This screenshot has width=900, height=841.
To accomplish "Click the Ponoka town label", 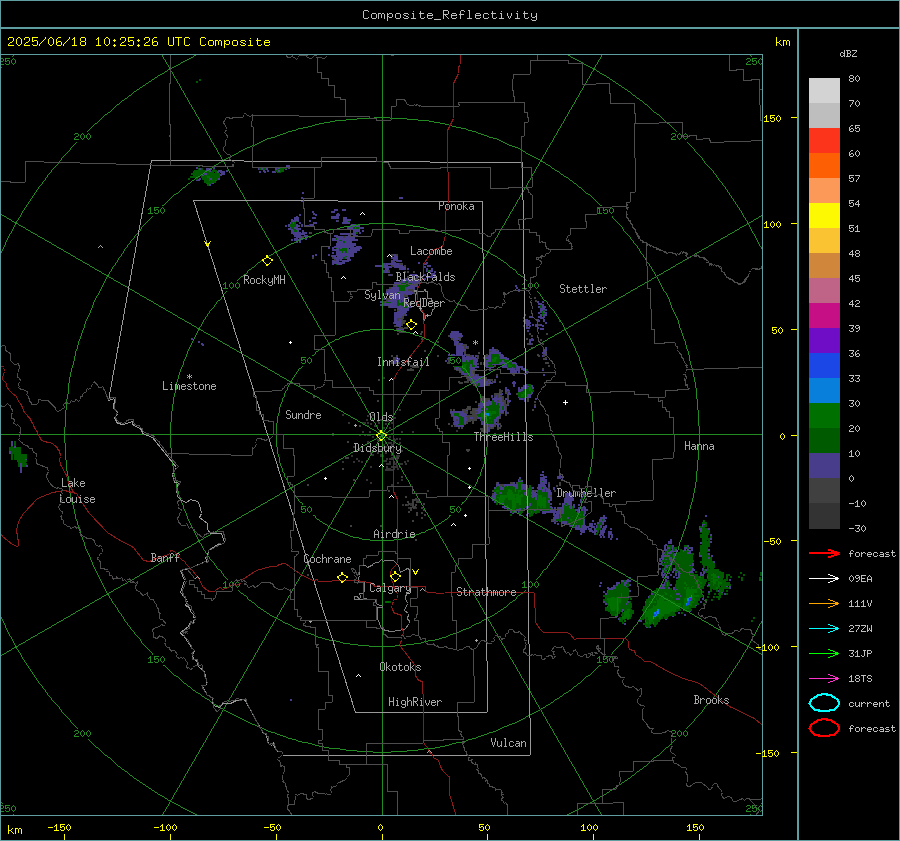I will [x=456, y=206].
